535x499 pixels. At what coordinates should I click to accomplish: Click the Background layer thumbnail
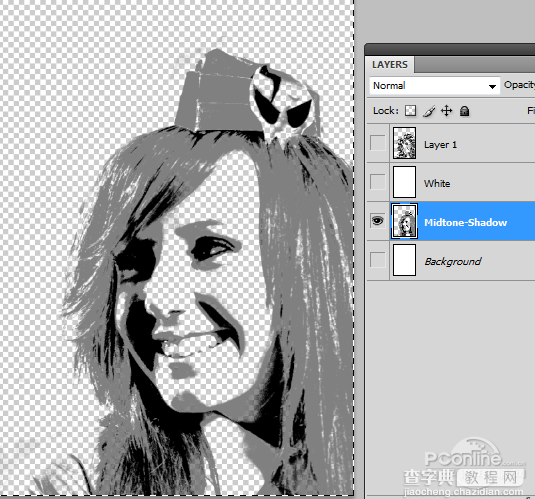[404, 260]
